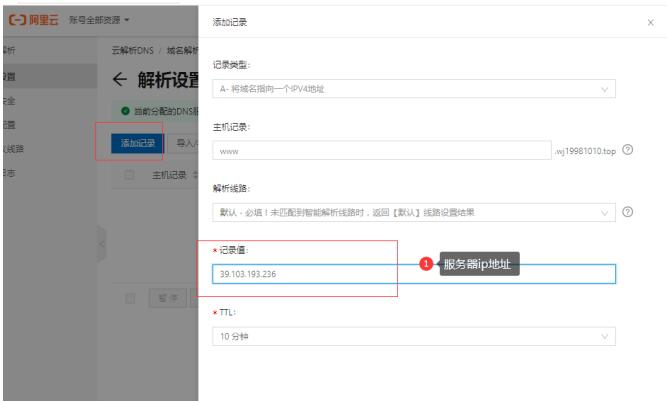Expand the 解析线路 dropdown
The image size is (667, 402).
414,212
